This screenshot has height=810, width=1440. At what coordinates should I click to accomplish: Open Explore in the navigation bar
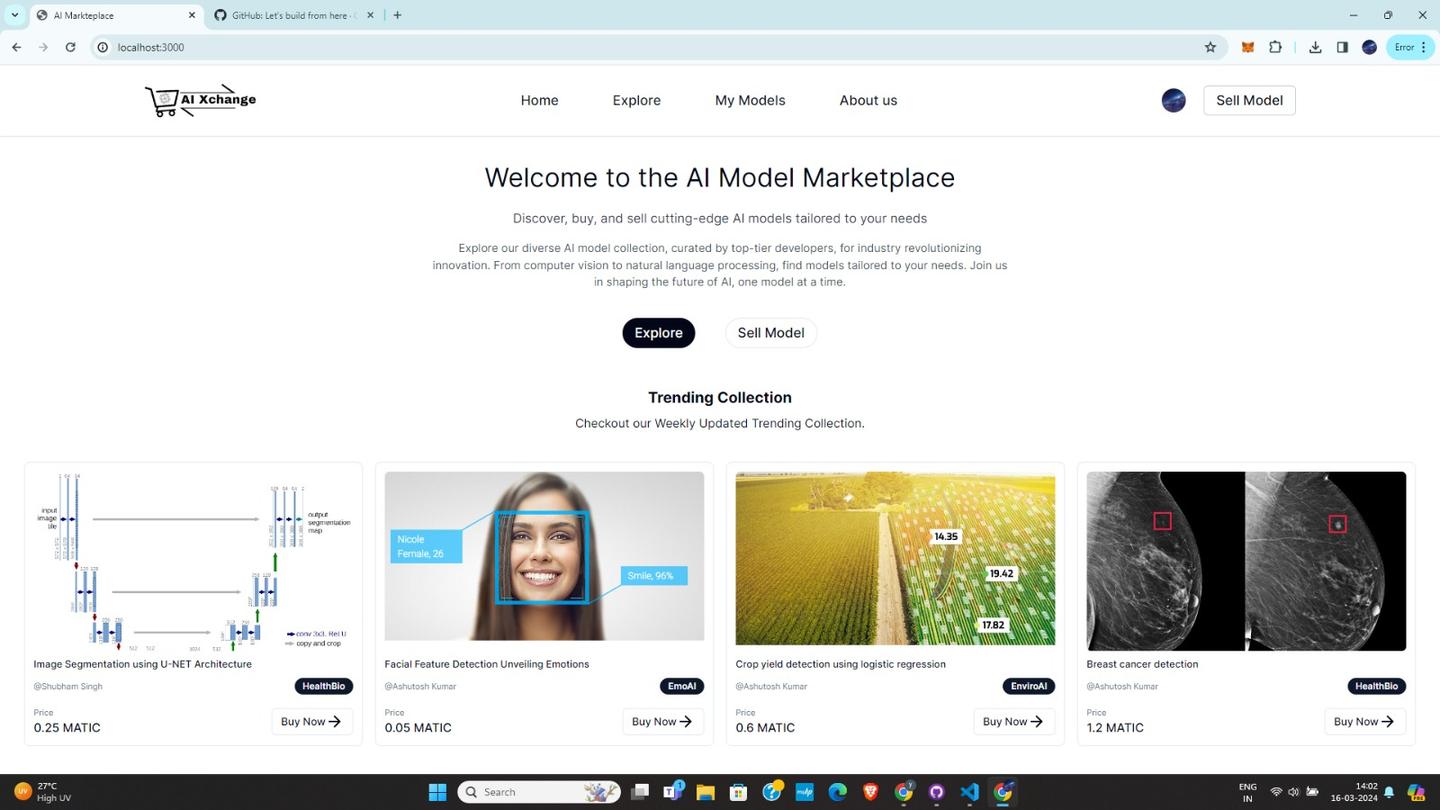point(637,100)
